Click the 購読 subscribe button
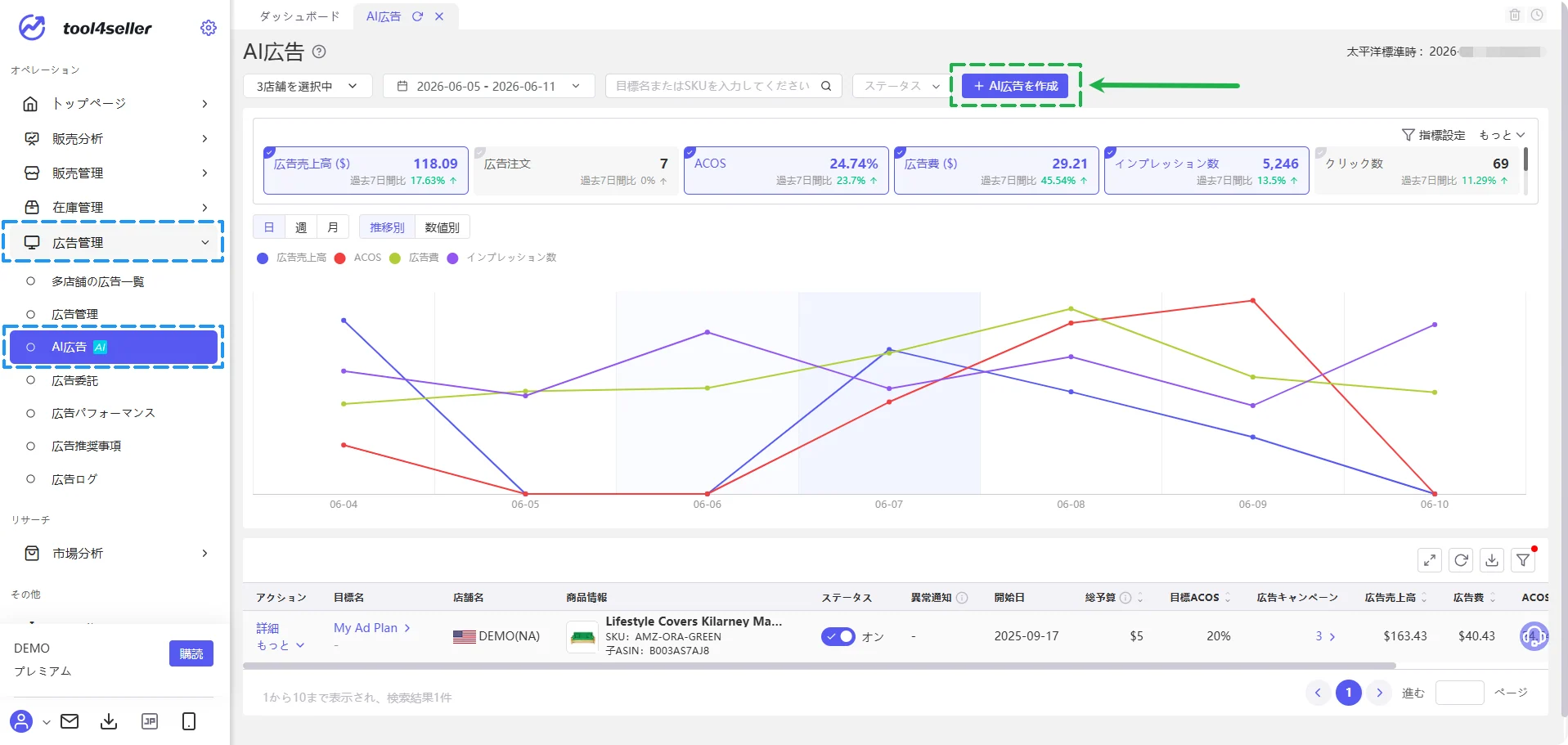The width and height of the screenshot is (1568, 745). click(191, 653)
